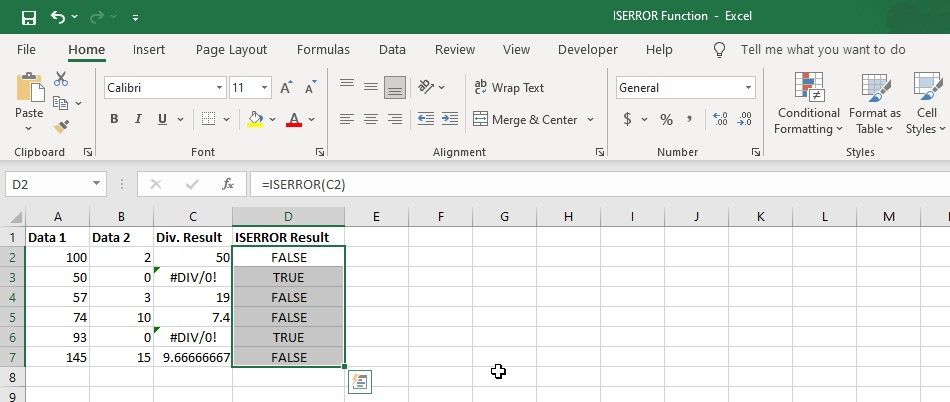This screenshot has height=402, width=950.
Task: Toggle Center alignment
Action: click(x=371, y=119)
